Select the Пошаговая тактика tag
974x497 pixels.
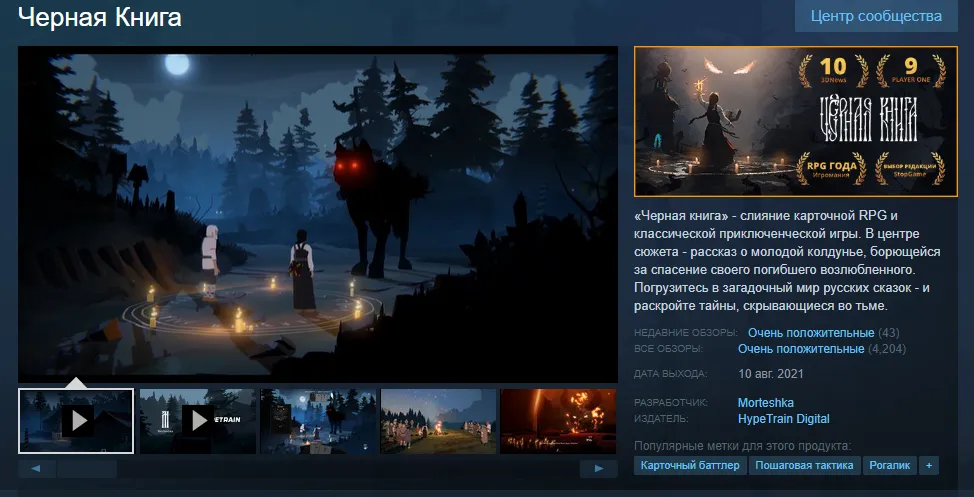tap(804, 465)
